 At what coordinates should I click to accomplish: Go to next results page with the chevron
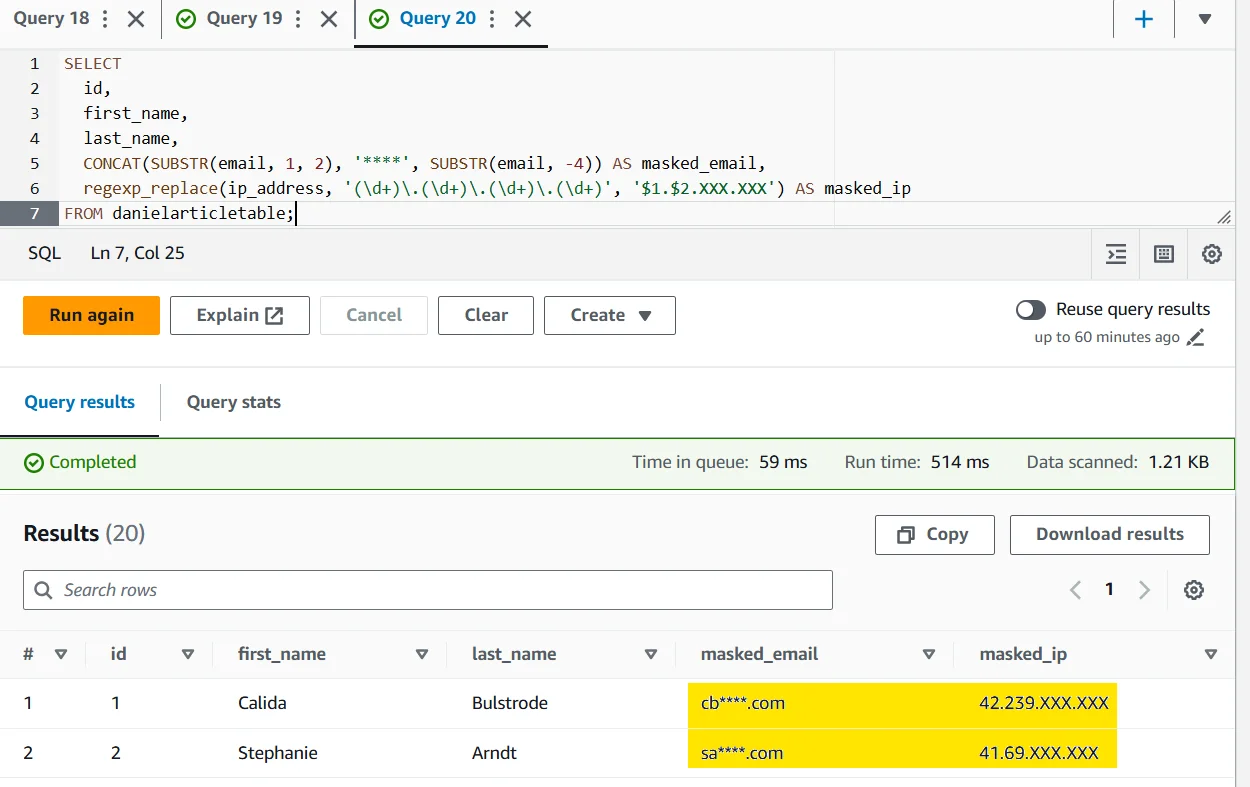pos(1143,589)
